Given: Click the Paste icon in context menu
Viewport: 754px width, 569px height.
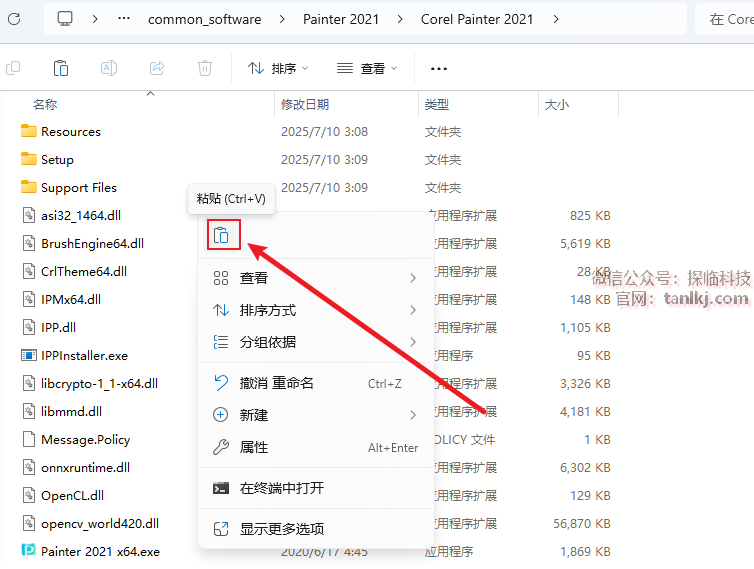Looking at the screenshot, I should [x=223, y=235].
